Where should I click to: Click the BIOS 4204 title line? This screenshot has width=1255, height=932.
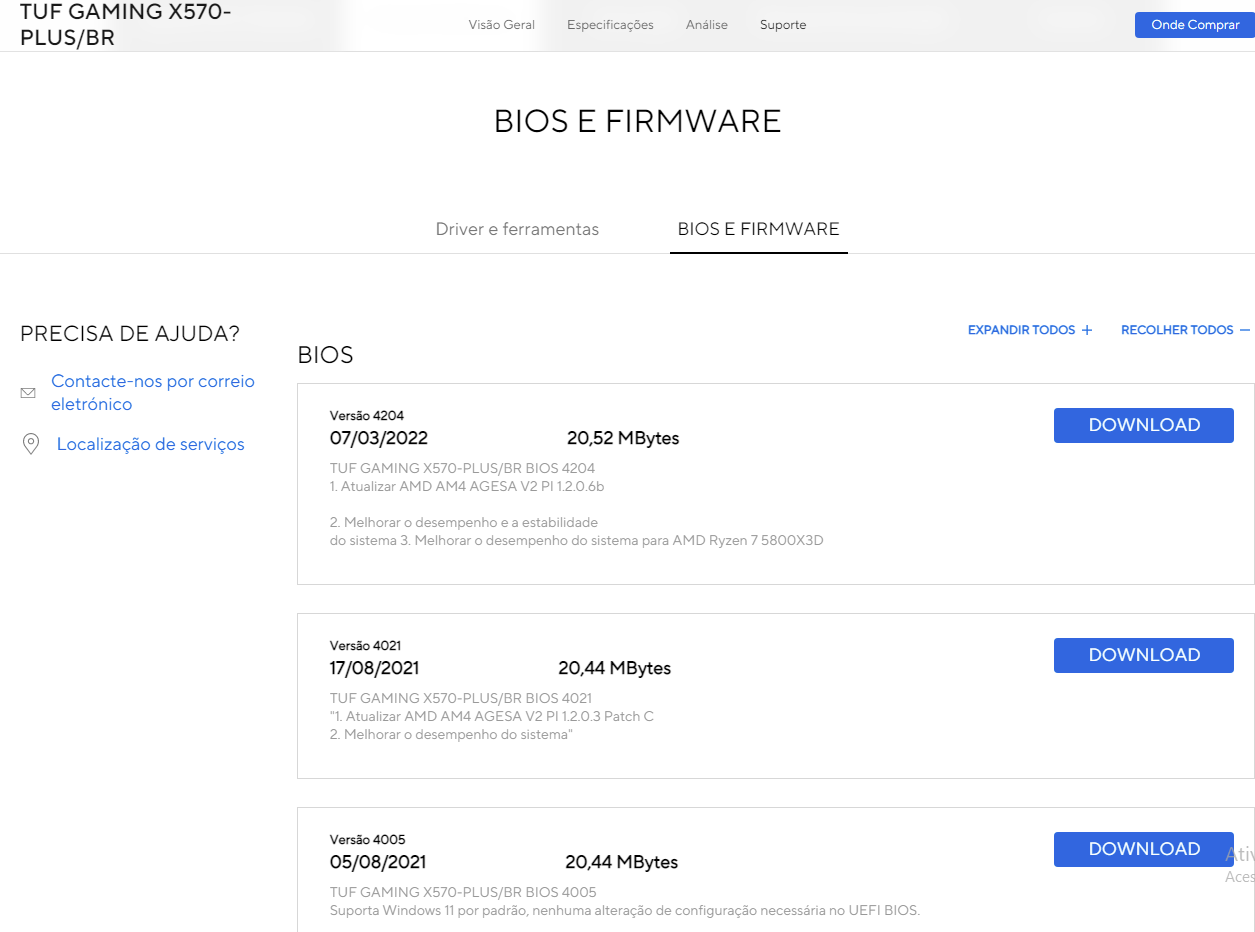tap(462, 468)
